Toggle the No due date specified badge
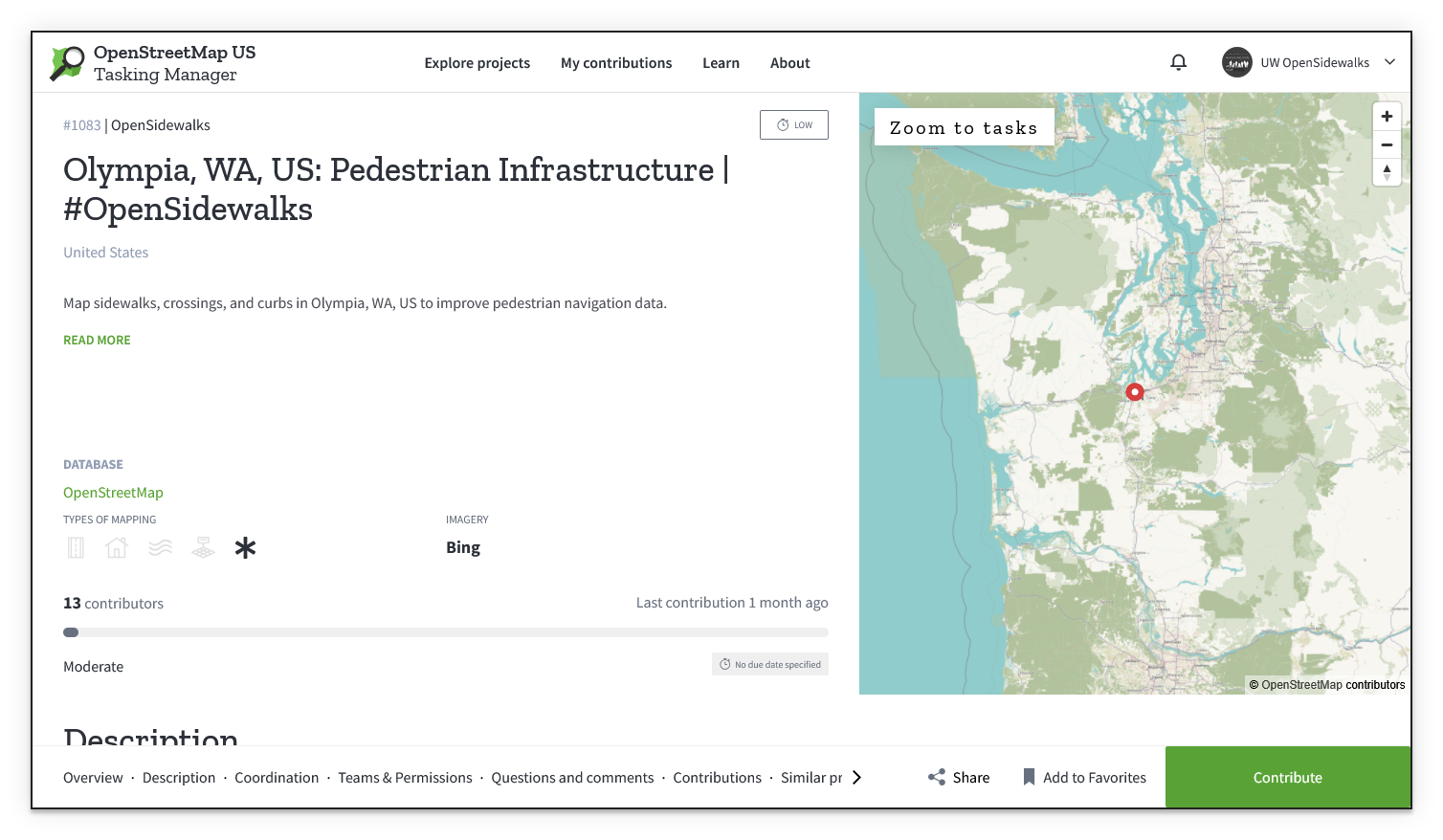 [x=769, y=663]
